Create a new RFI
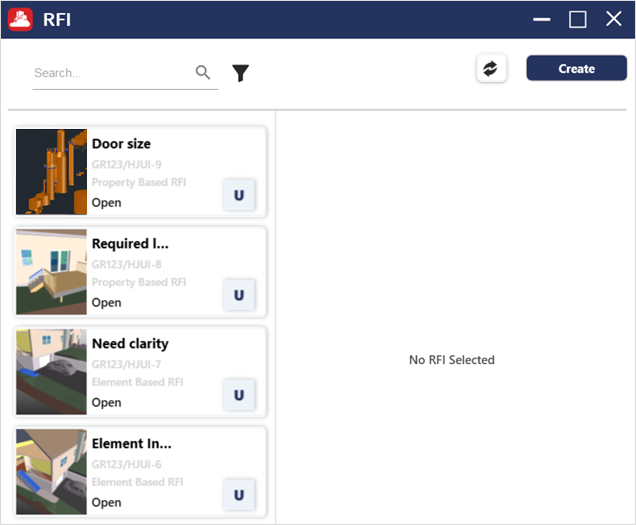This screenshot has width=636, height=525. (576, 68)
